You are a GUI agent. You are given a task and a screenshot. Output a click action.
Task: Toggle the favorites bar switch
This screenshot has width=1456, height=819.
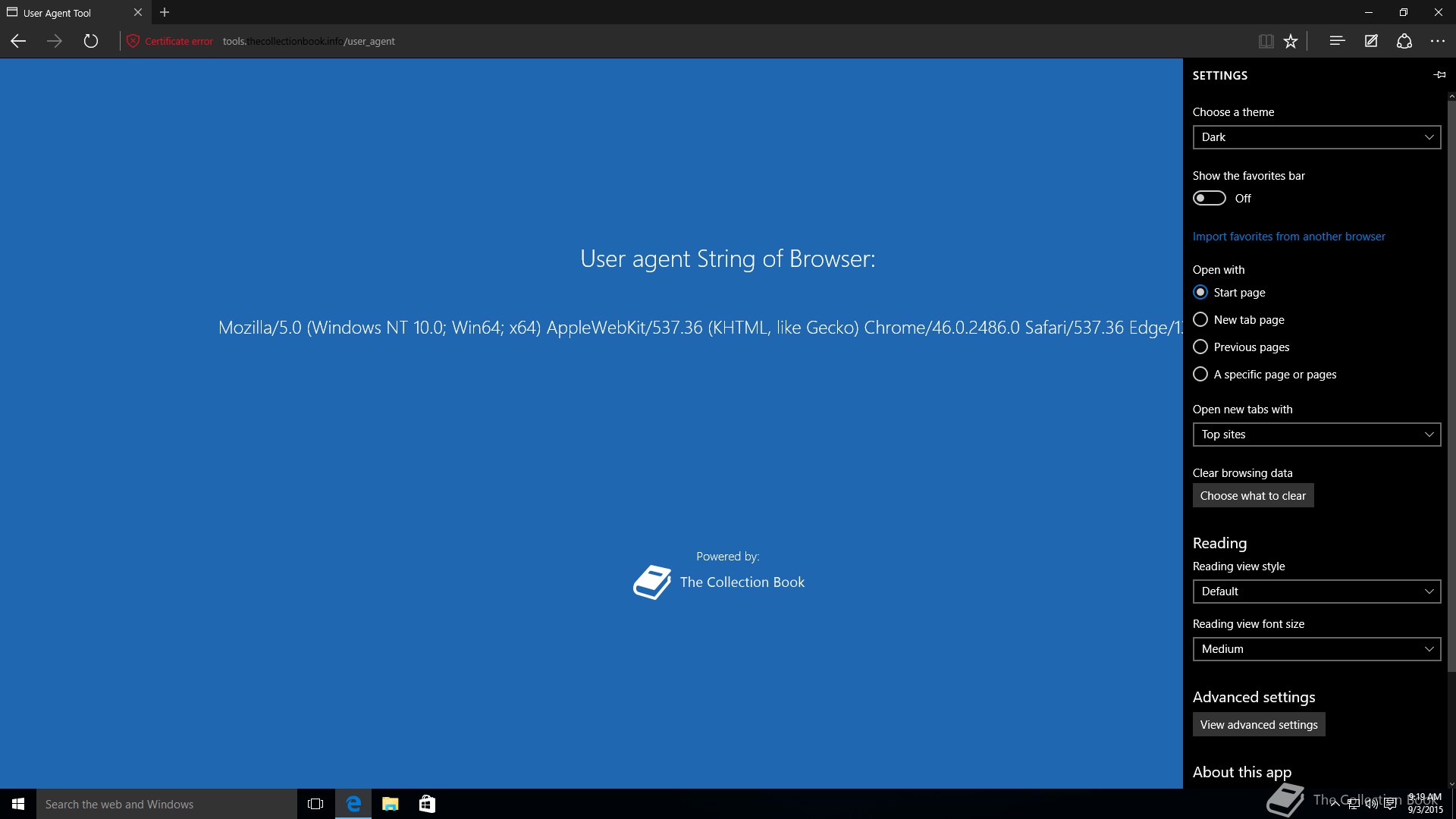pos(1209,198)
